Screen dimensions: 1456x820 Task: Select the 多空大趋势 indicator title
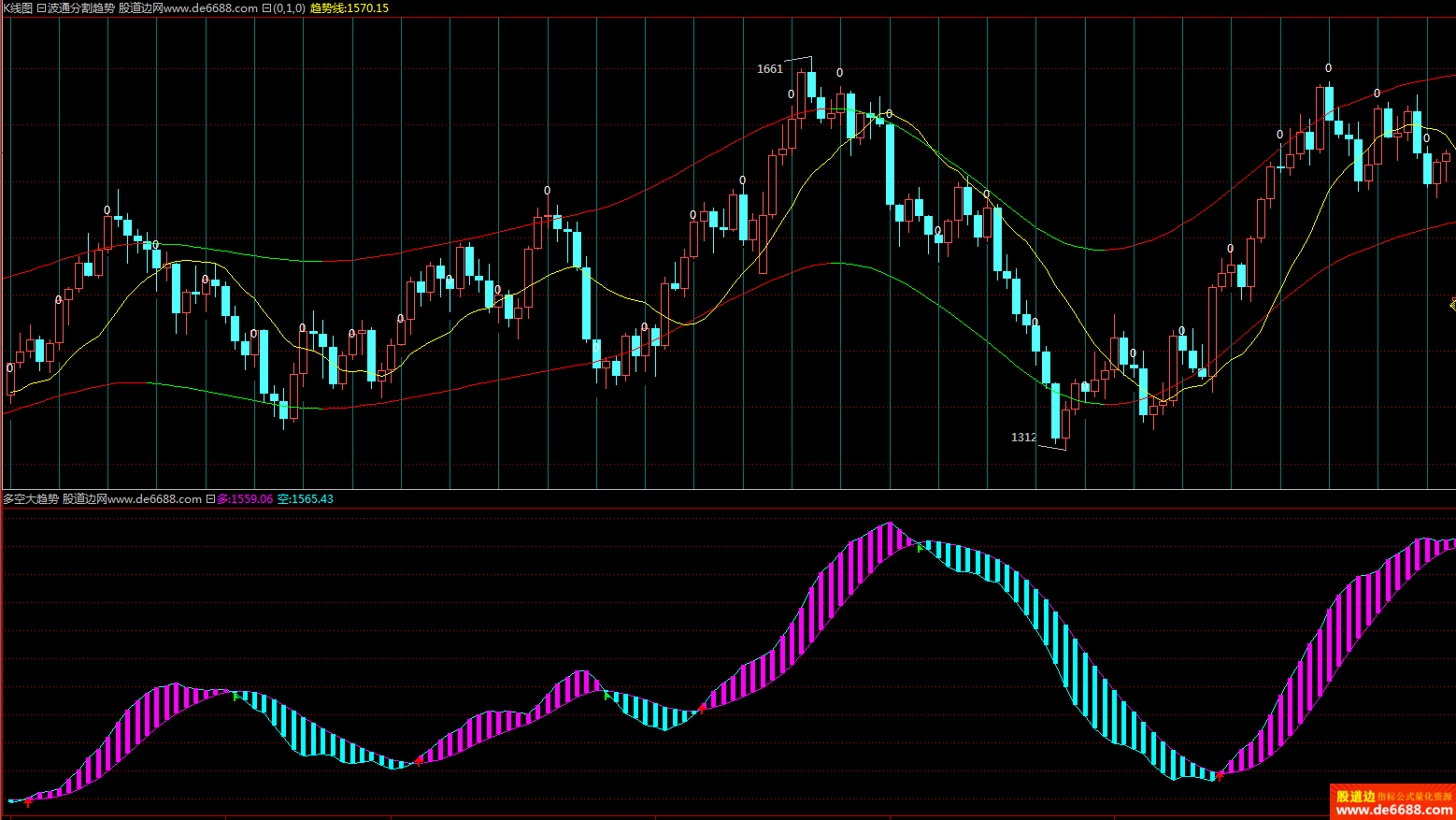pyautogui.click(x=31, y=499)
